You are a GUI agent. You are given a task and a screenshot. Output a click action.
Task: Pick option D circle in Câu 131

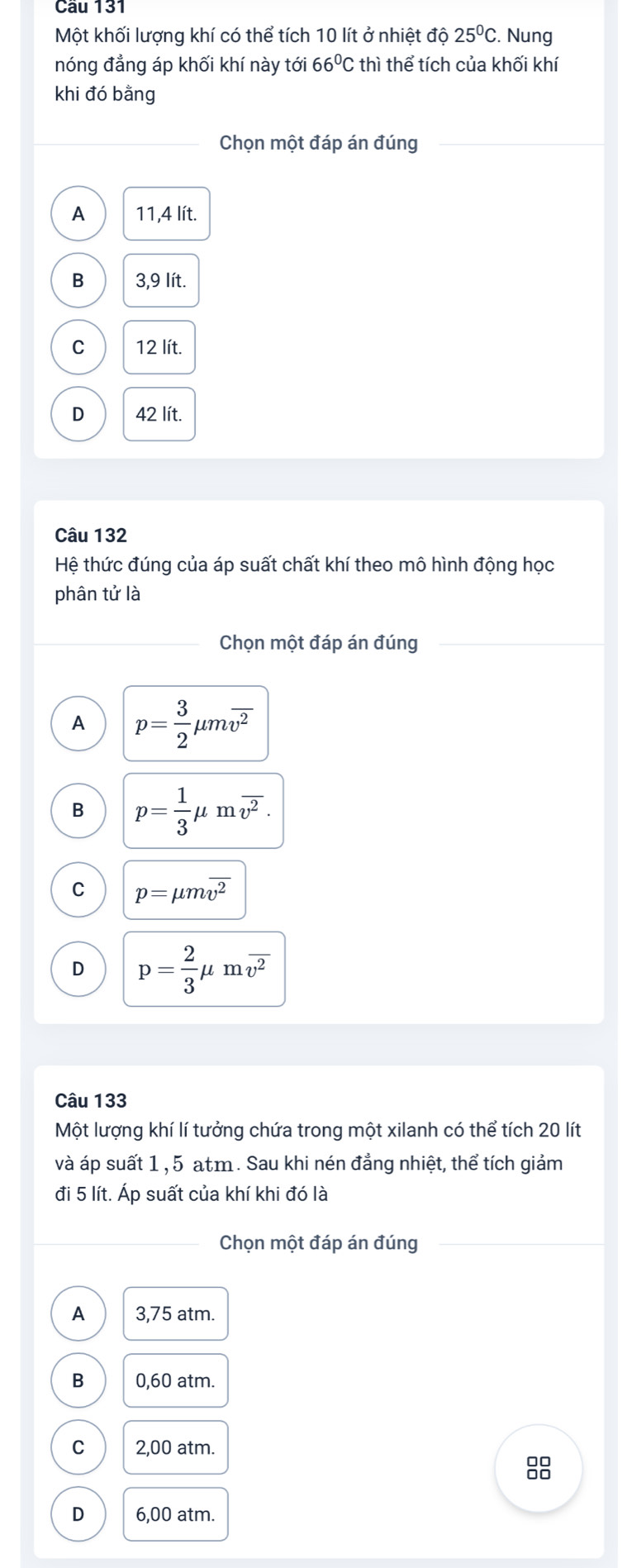tap(78, 414)
